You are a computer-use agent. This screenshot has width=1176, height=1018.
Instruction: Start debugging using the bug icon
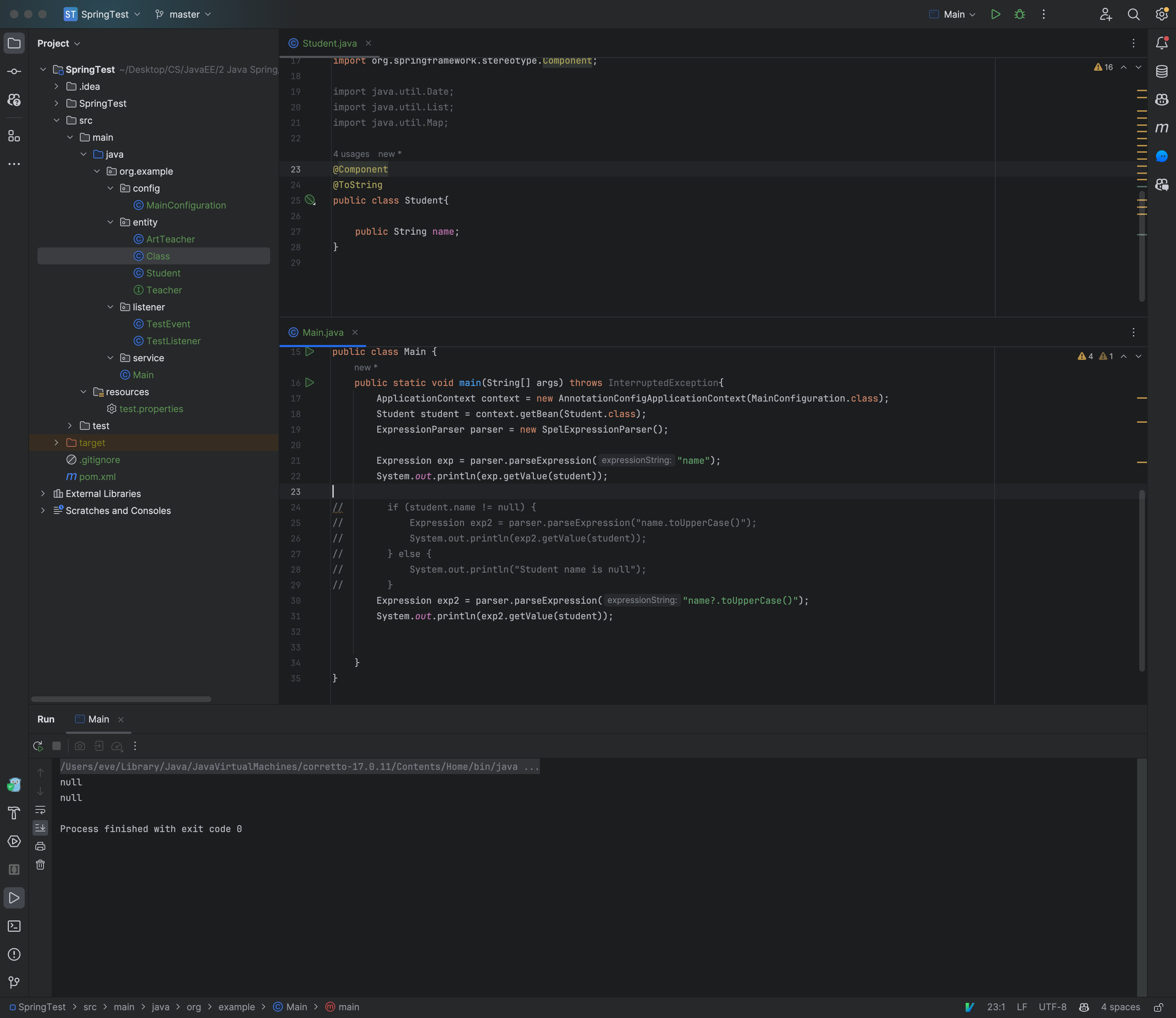[x=1019, y=14]
